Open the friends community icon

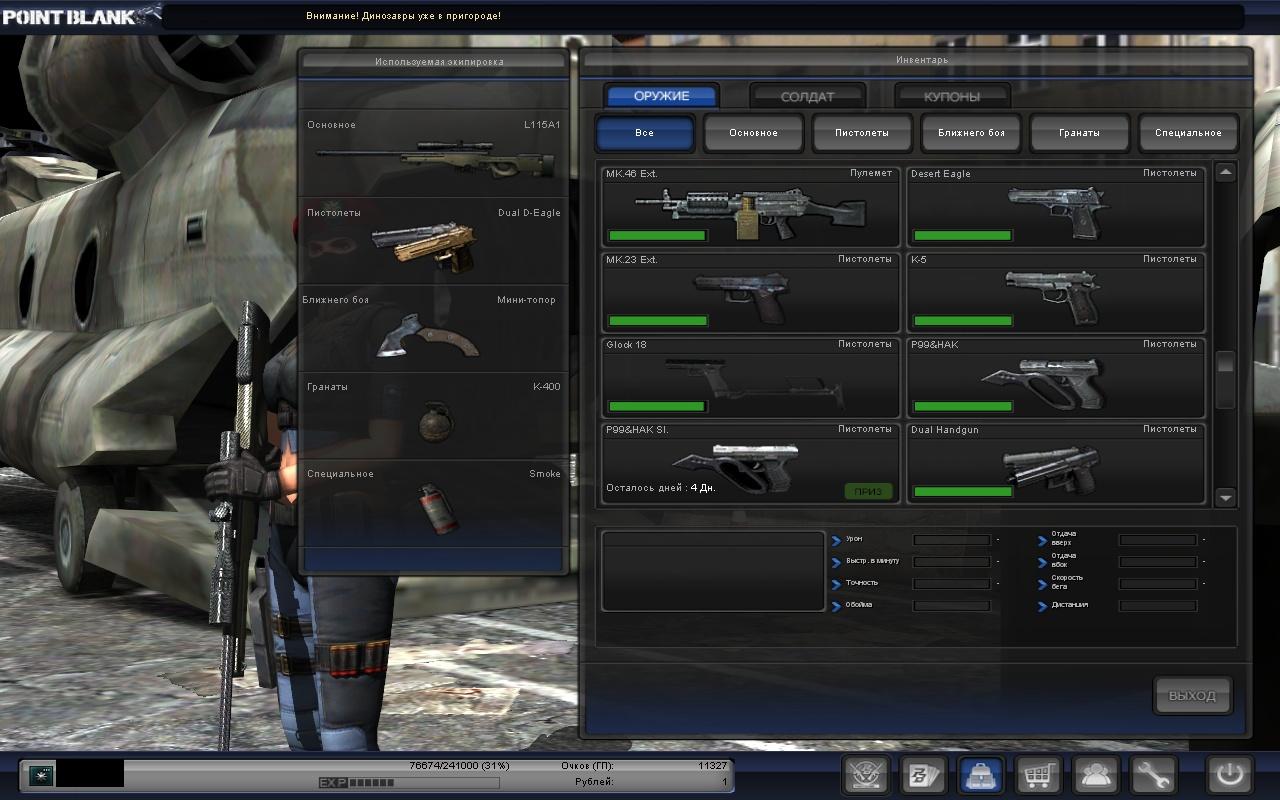1096,775
